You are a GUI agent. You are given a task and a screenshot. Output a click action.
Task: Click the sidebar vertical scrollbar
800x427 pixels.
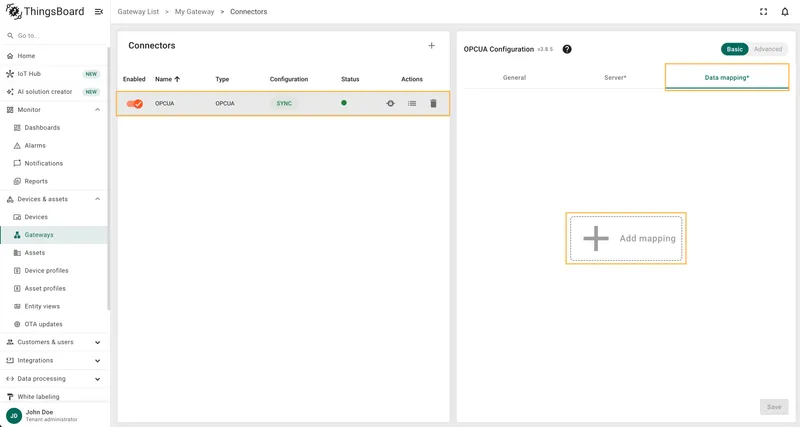click(108, 179)
